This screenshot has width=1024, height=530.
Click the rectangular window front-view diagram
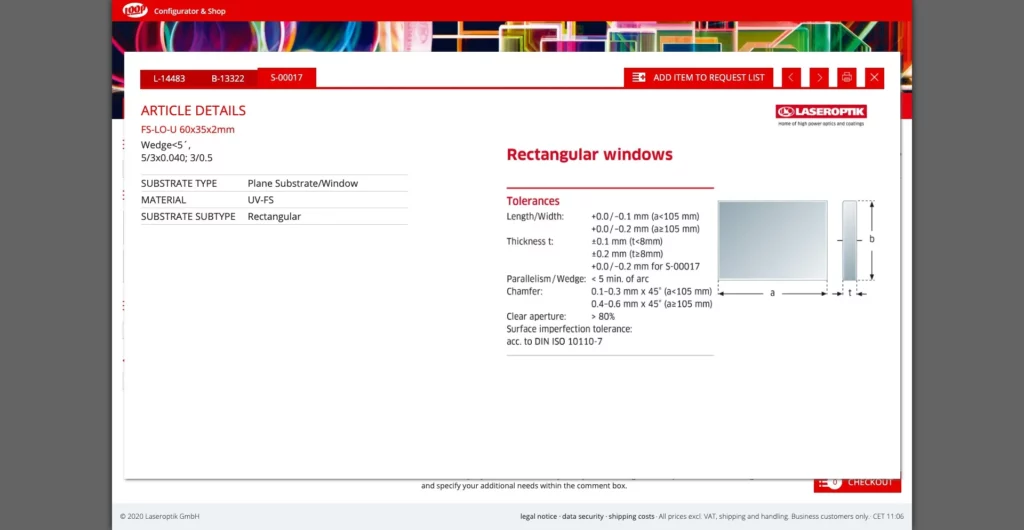tap(772, 240)
